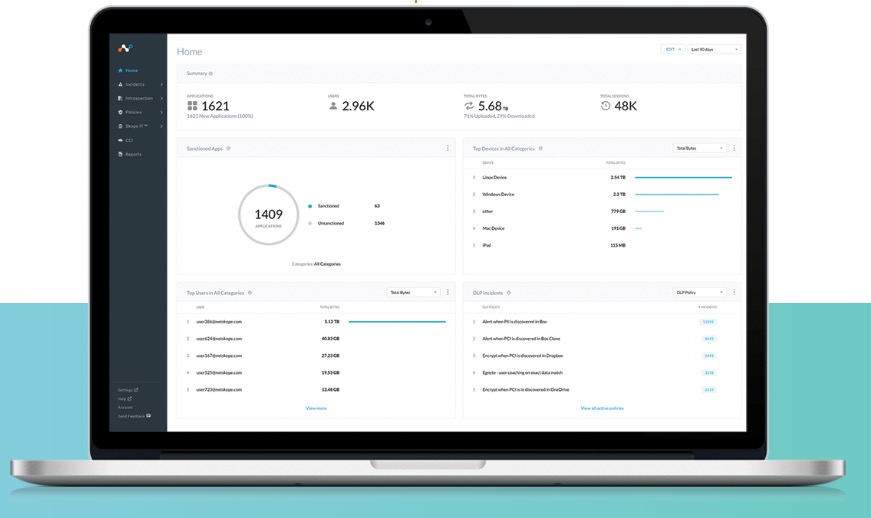Open the Last 90 days time range dropdown
Viewport: 871px width, 518px height.
pos(714,49)
